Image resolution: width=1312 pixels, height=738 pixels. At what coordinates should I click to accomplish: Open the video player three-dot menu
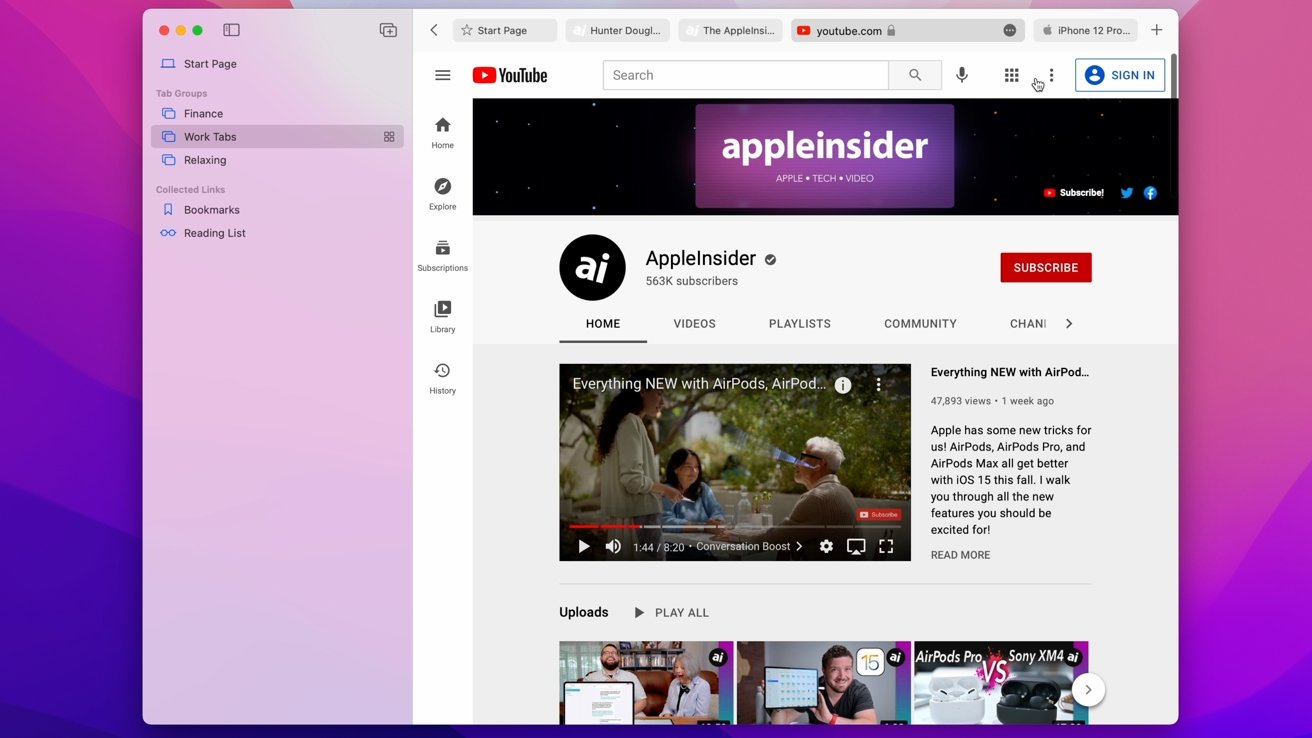pyautogui.click(x=879, y=385)
